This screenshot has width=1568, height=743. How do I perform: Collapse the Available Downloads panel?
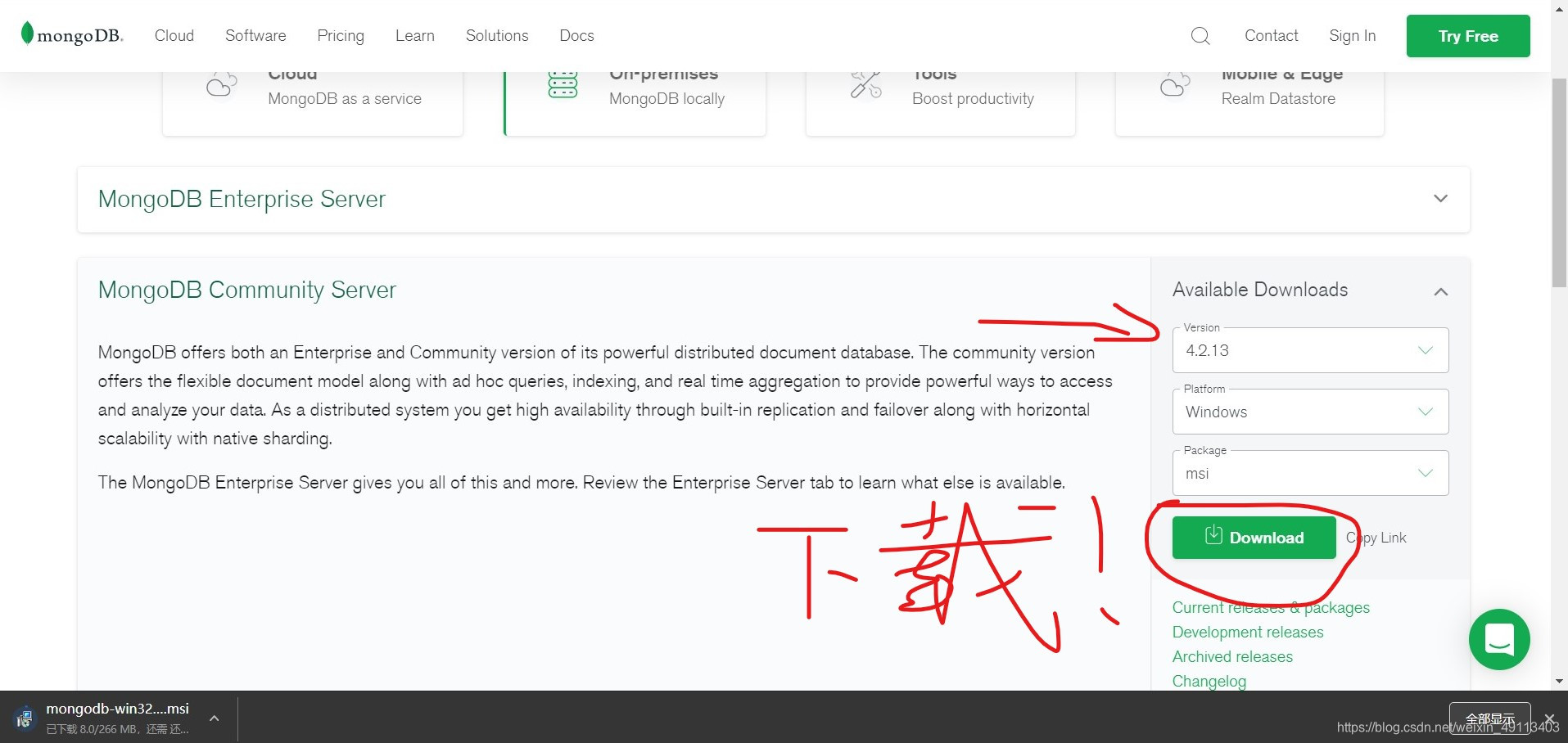point(1441,291)
